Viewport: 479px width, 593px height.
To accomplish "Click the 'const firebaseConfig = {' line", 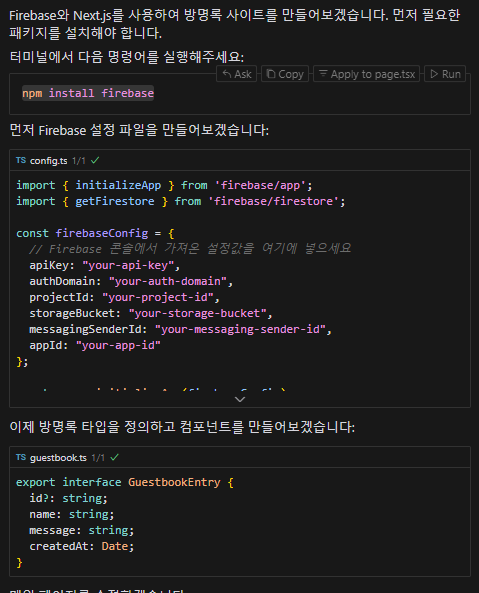I will click(x=95, y=233).
